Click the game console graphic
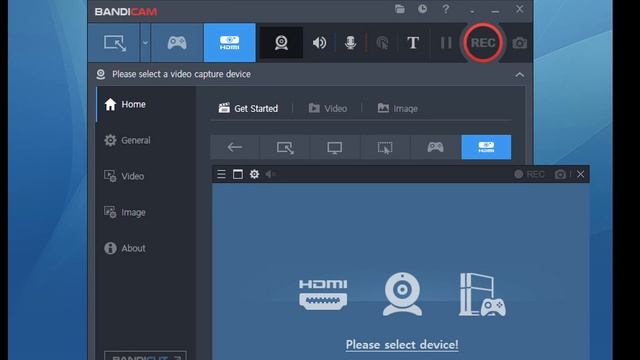The height and width of the screenshot is (360, 640). [x=482, y=295]
